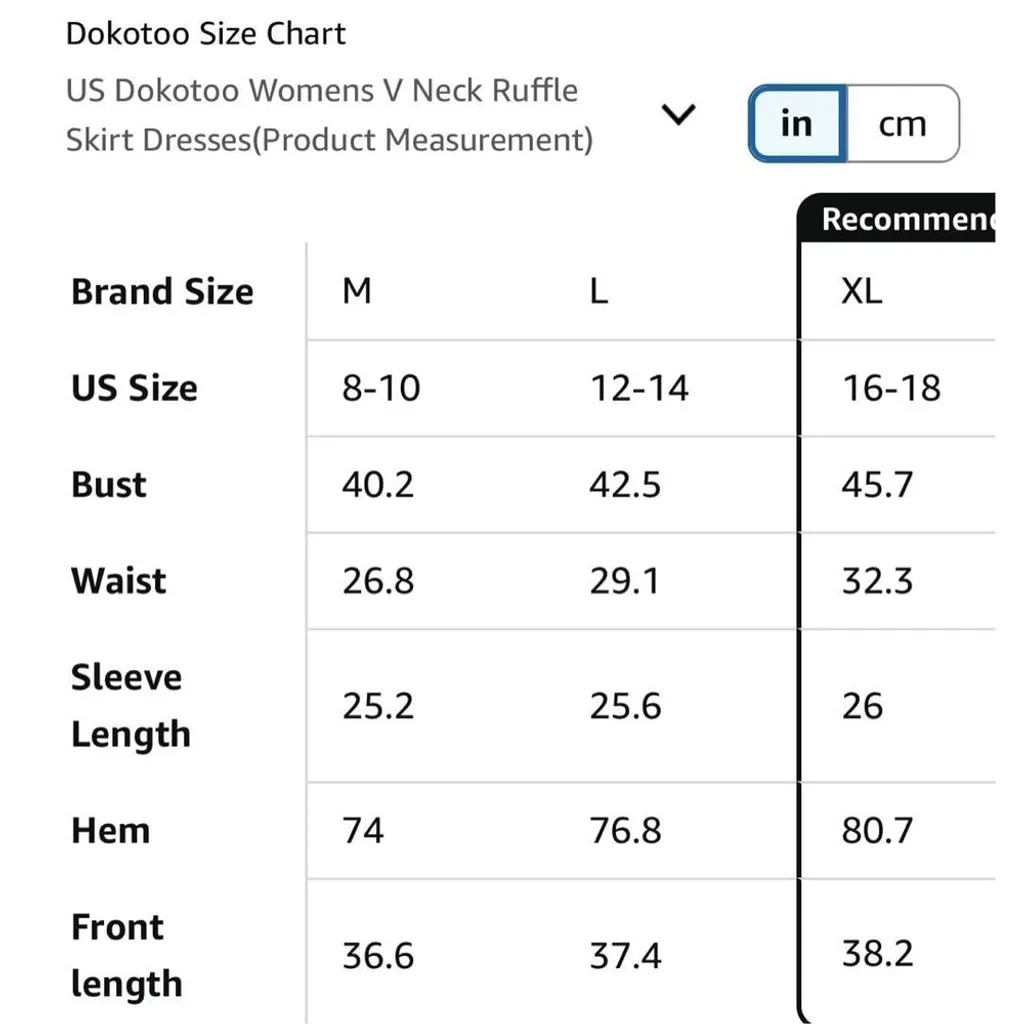1024x1024 pixels.
Task: Click the Hem row label
Action: (x=110, y=830)
